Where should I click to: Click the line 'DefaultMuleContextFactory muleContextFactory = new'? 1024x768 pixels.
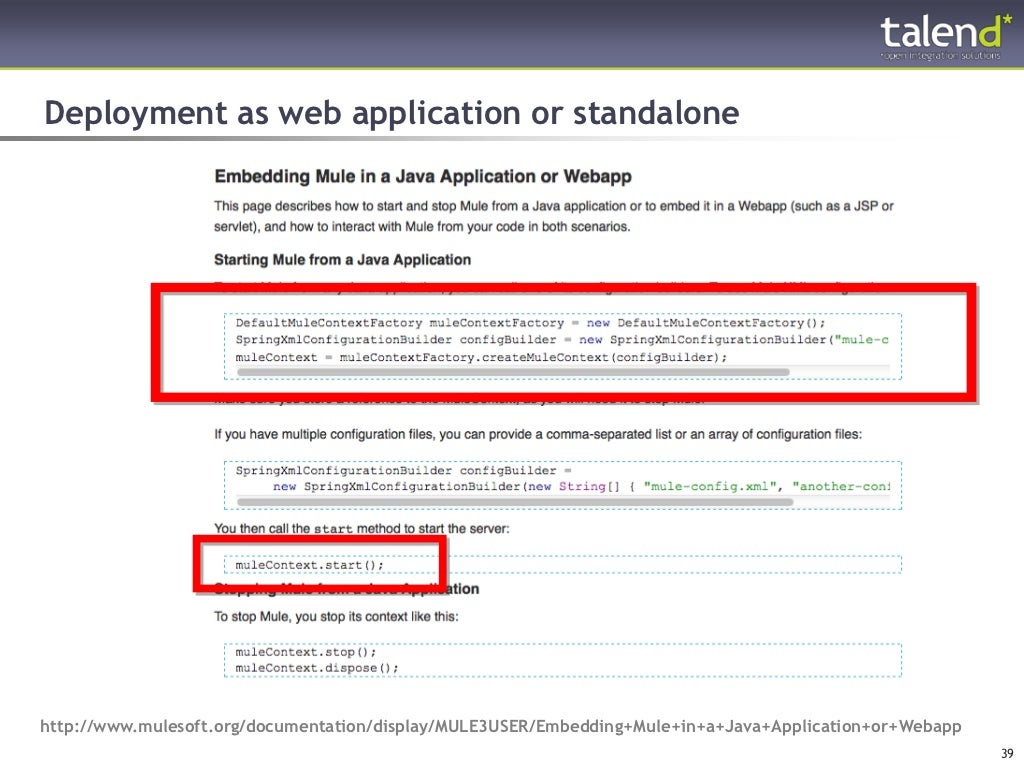(530, 323)
